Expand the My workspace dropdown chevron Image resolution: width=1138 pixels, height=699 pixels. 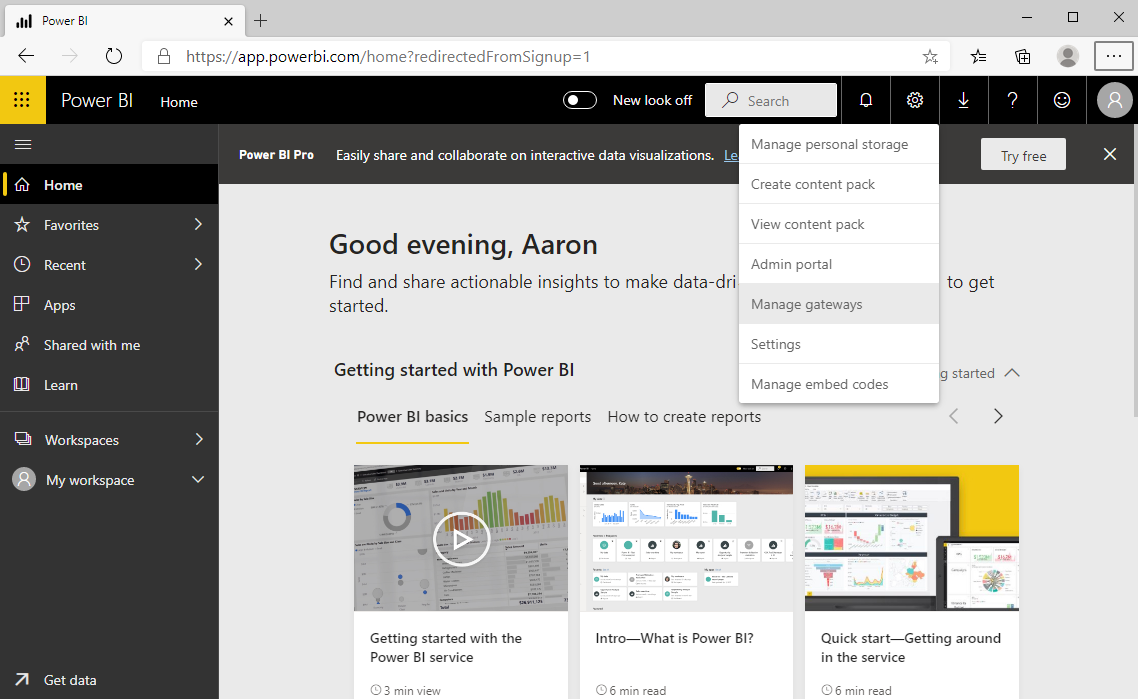coord(197,479)
